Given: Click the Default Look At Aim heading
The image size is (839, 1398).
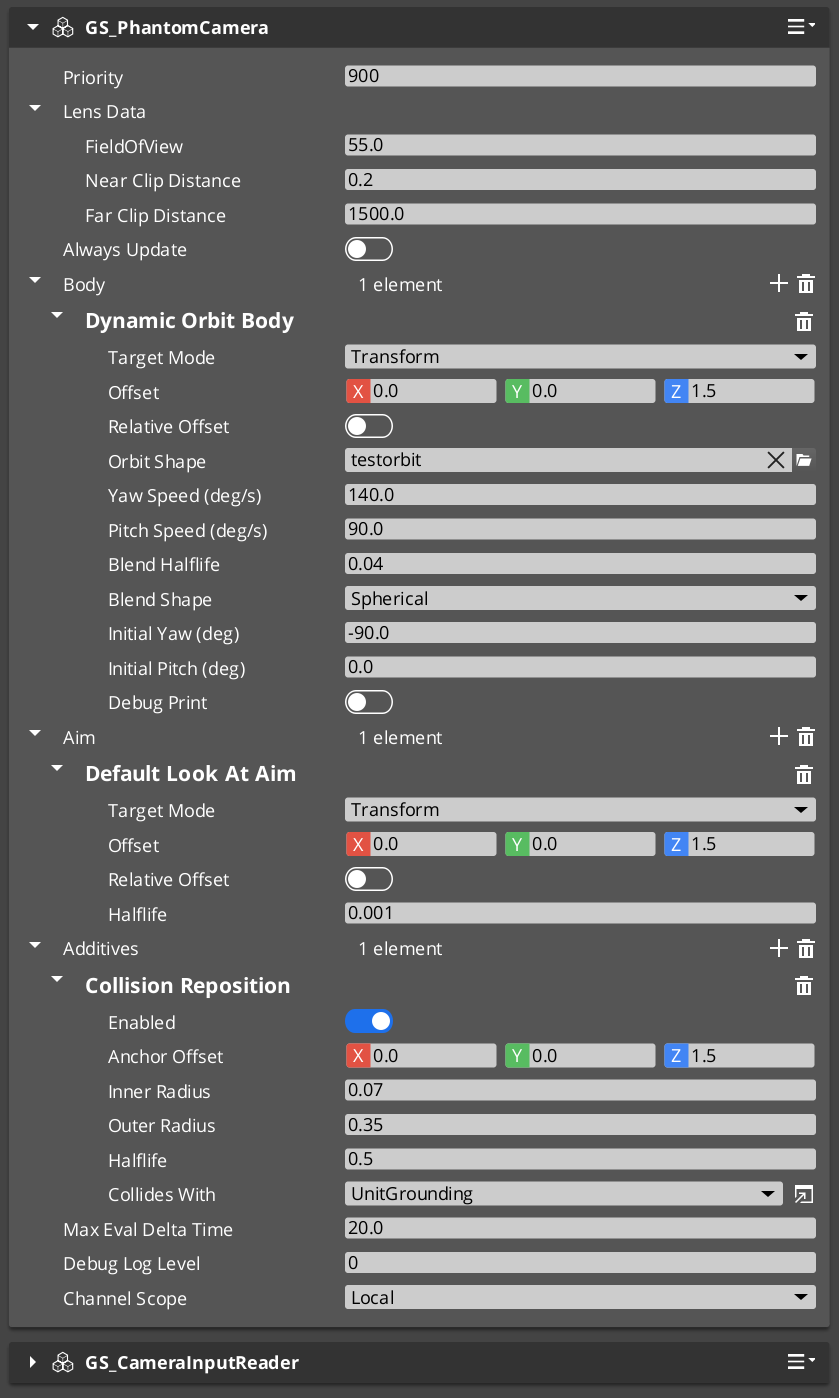Looking at the screenshot, I should 191,774.
